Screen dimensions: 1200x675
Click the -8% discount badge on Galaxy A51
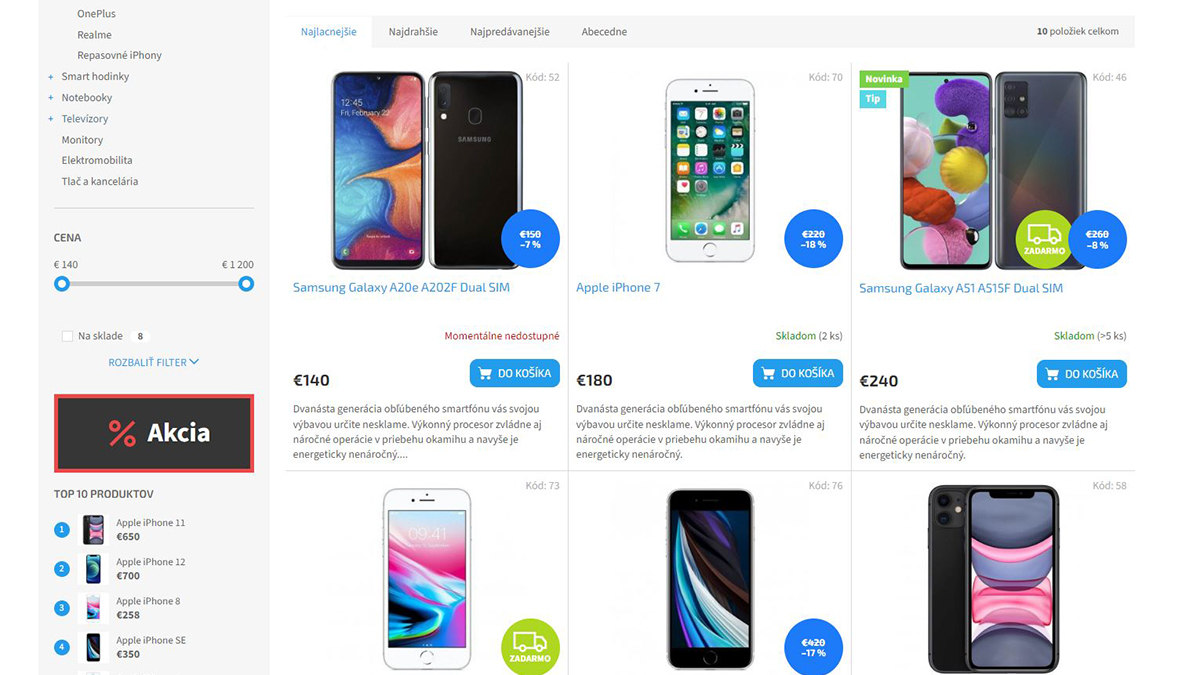point(1097,240)
